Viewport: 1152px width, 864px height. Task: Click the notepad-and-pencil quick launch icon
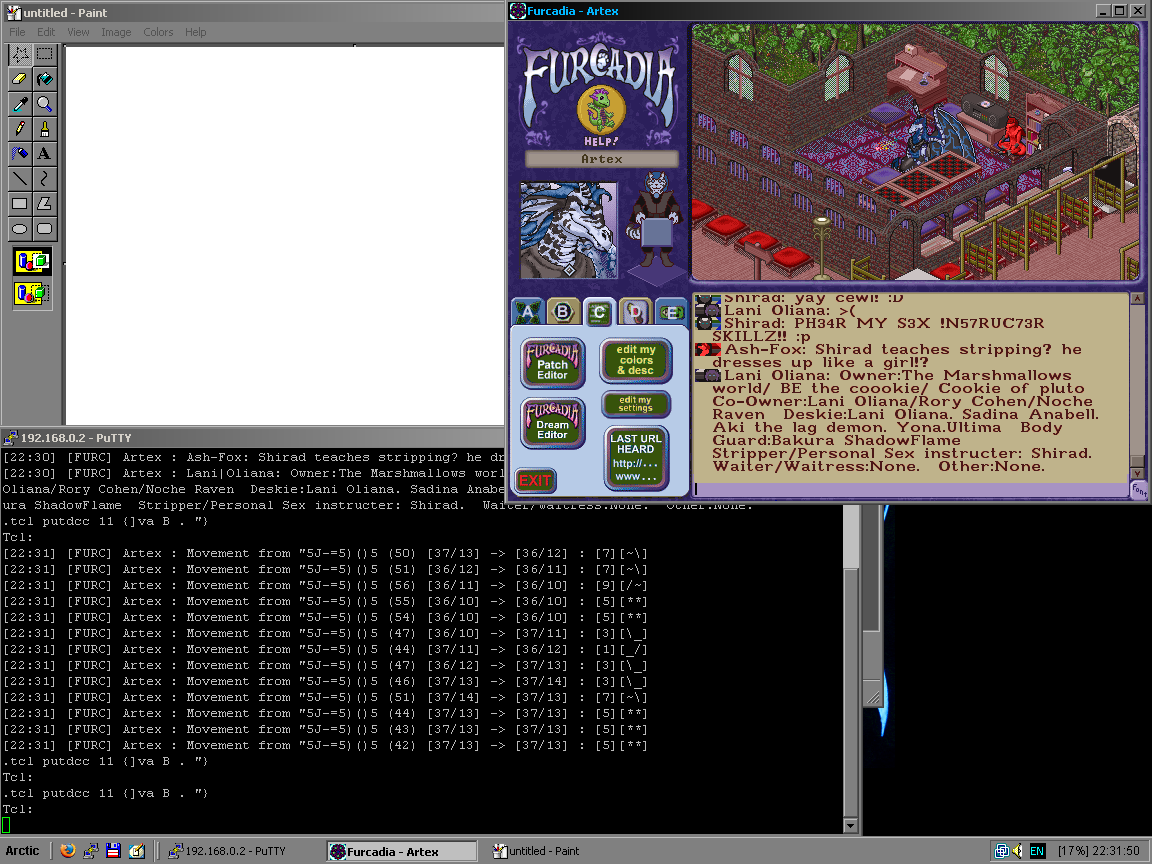137,851
